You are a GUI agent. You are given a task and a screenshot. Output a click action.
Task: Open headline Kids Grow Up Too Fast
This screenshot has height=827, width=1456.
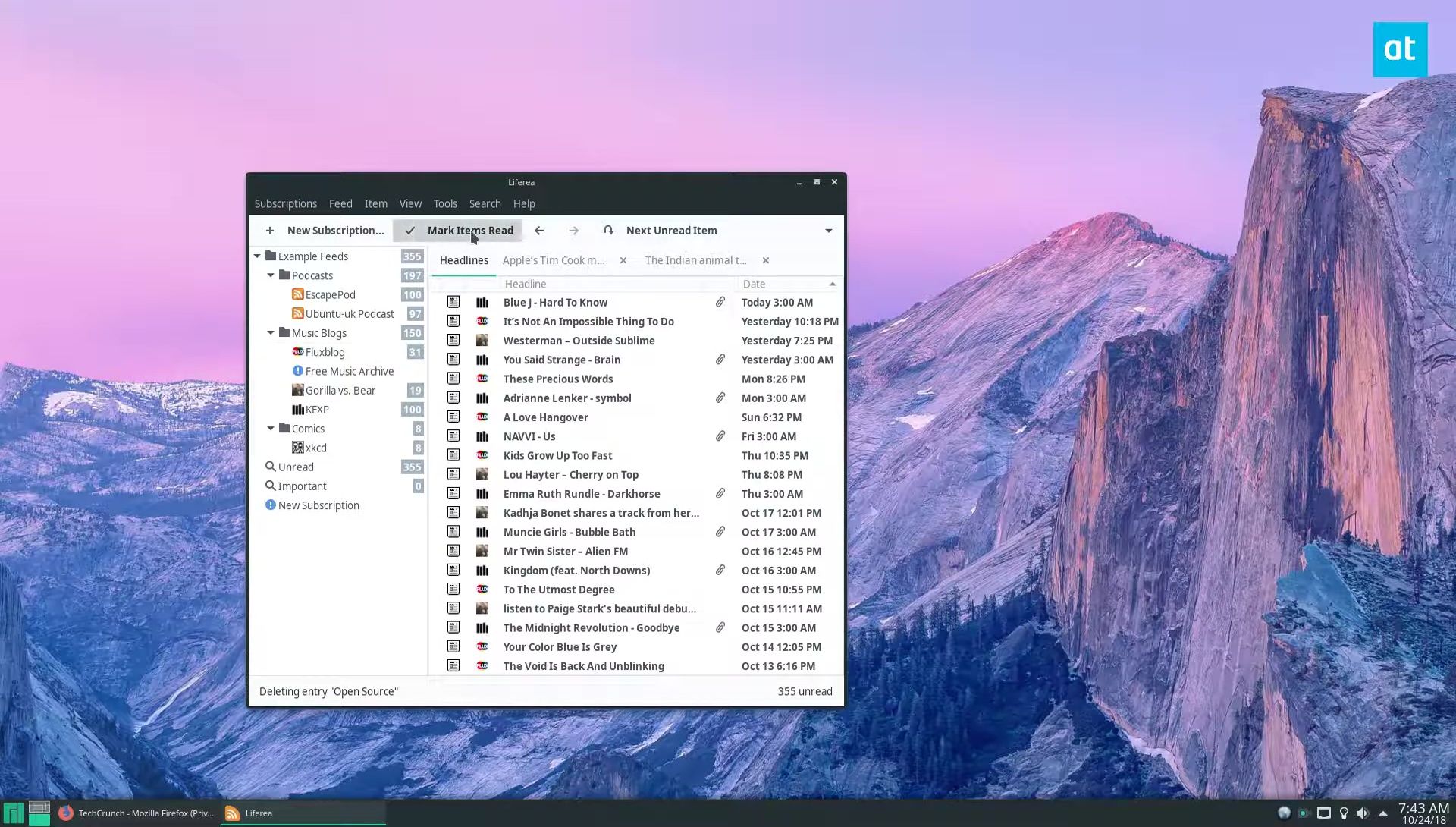557,455
